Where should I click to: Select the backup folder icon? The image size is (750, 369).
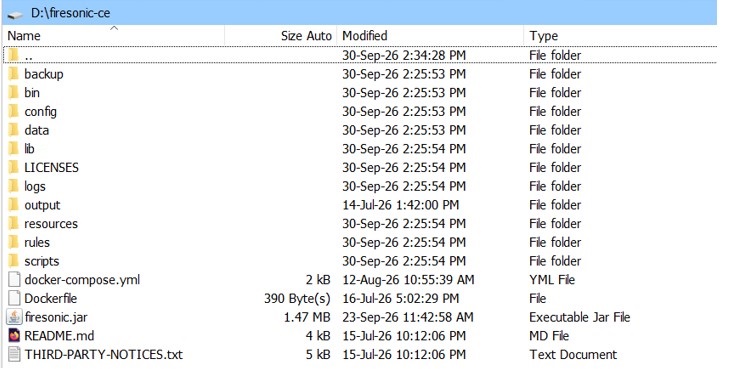[x=14, y=74]
